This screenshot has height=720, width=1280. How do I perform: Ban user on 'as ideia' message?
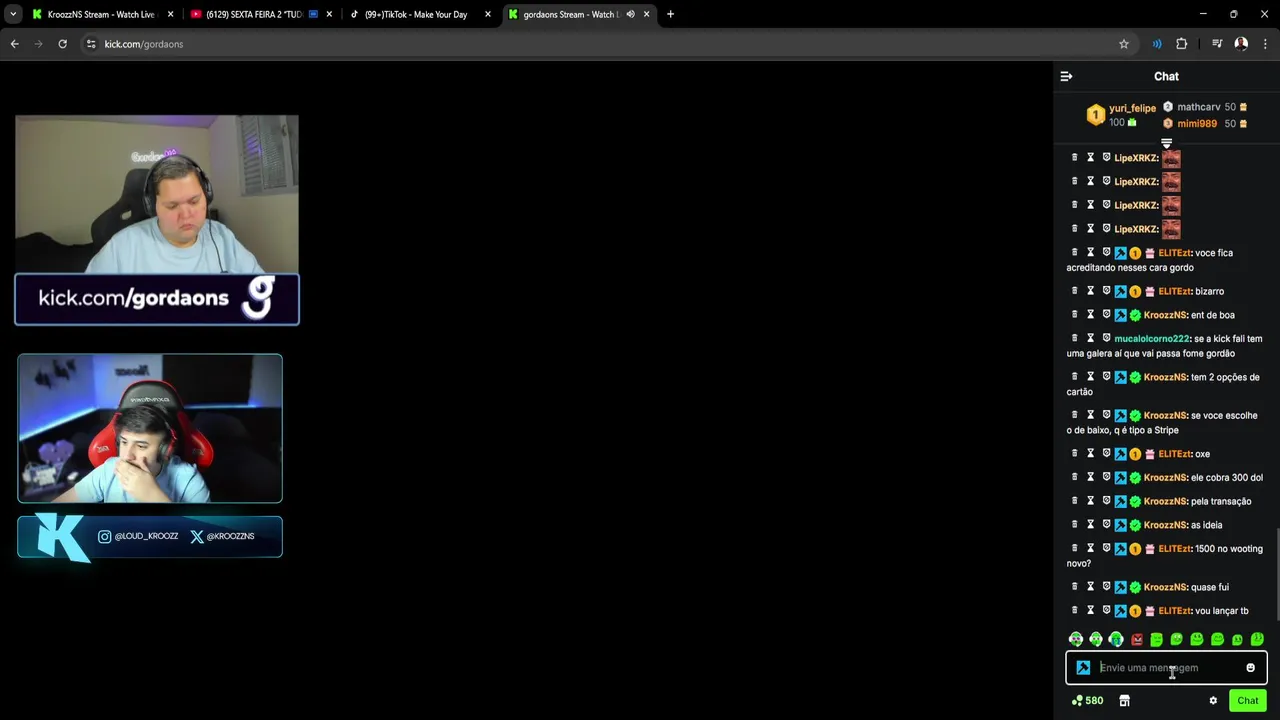point(1106,525)
